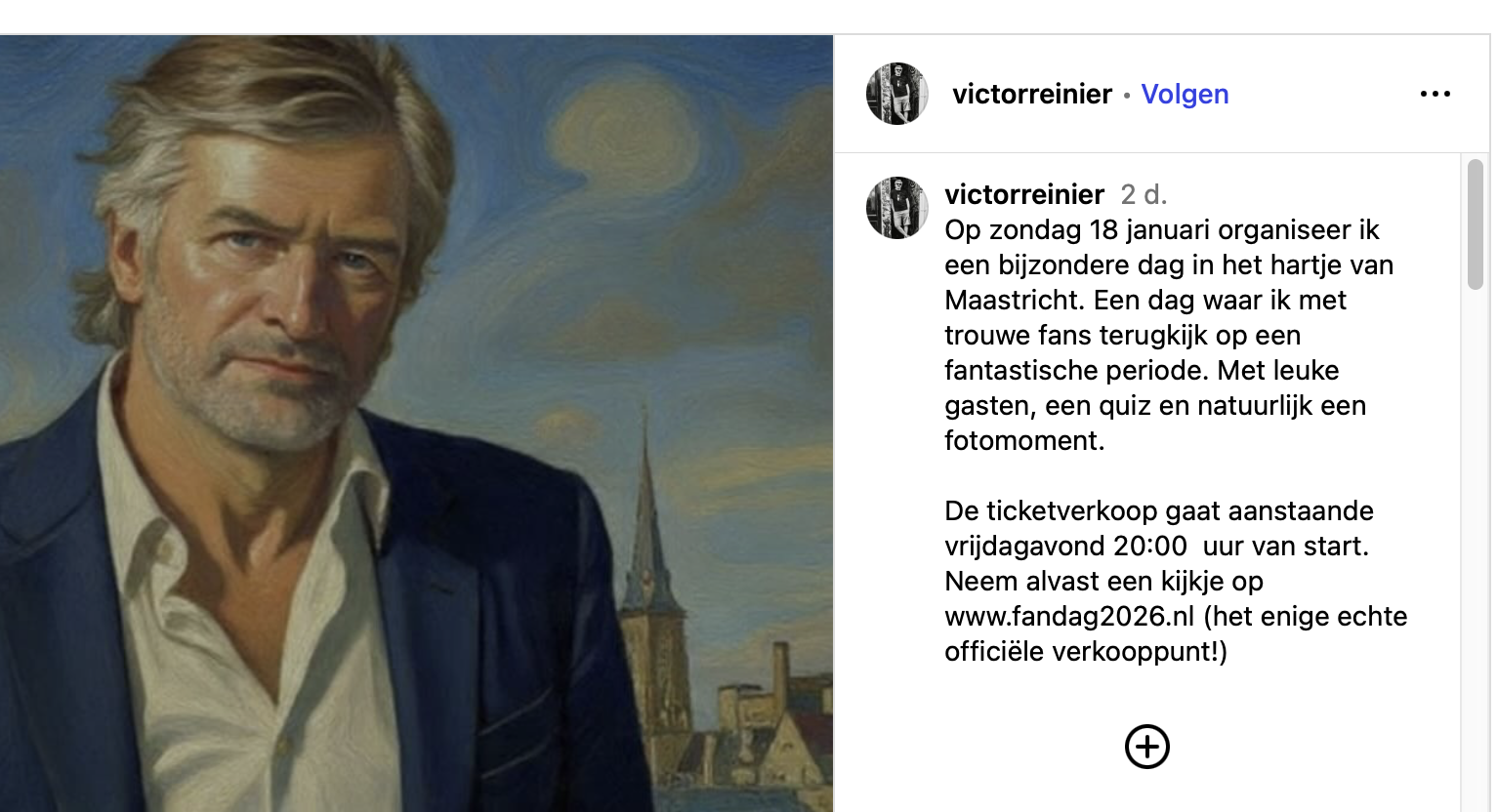Click the church tower in the painting
Image resolution: width=1498 pixels, height=812 pixels.
point(647,527)
